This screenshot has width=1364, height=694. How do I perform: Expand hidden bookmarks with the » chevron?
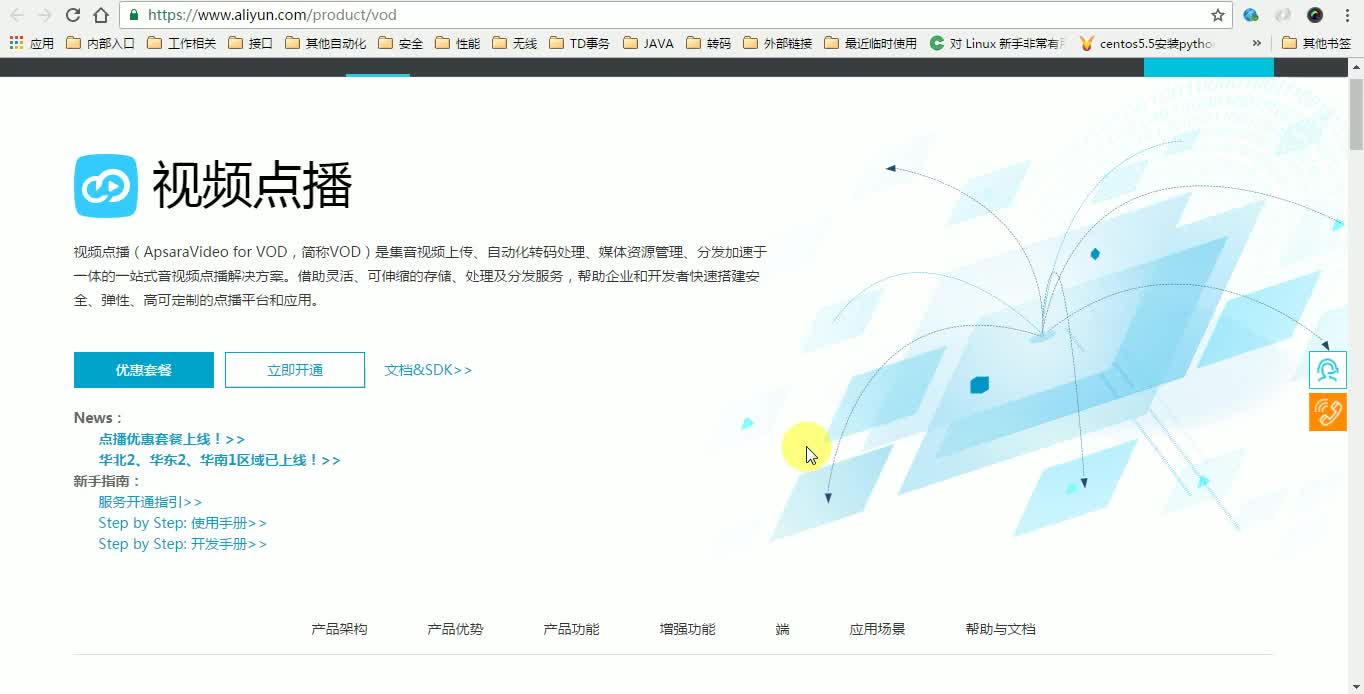tap(1256, 43)
